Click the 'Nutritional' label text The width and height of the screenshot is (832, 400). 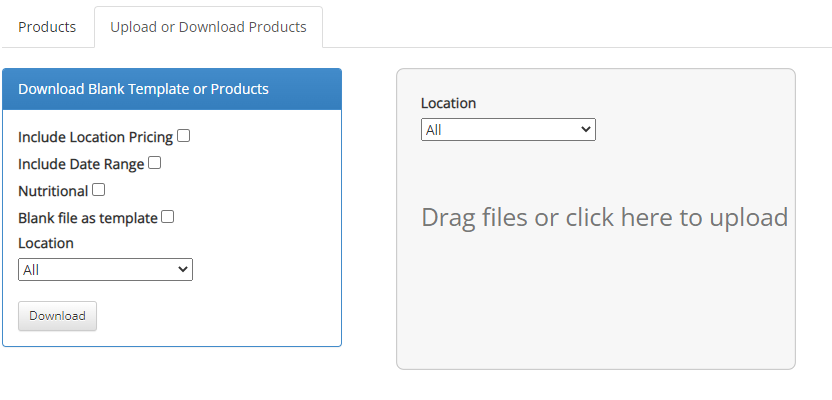click(53, 191)
